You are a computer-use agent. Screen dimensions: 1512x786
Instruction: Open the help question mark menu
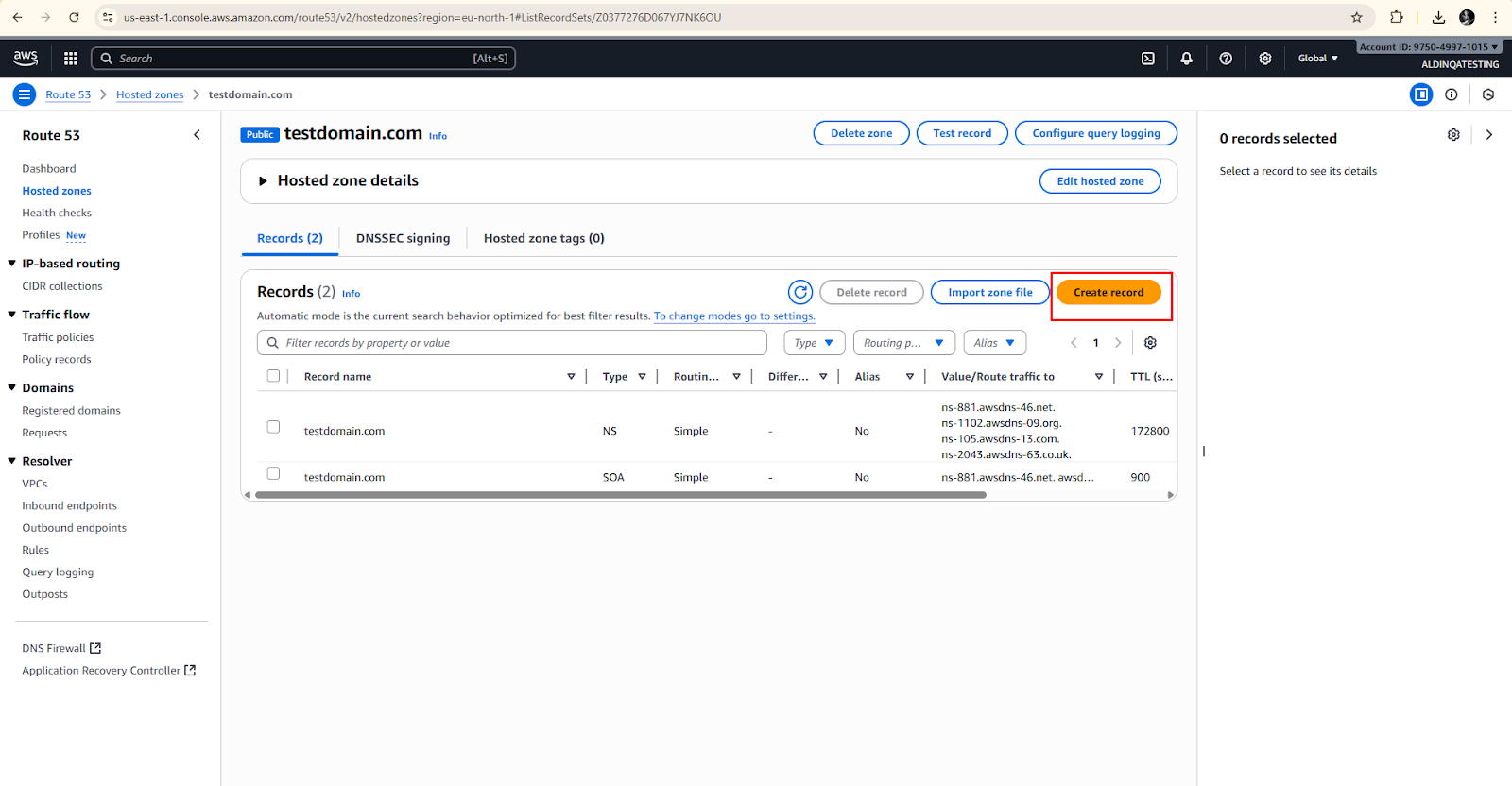(x=1226, y=59)
